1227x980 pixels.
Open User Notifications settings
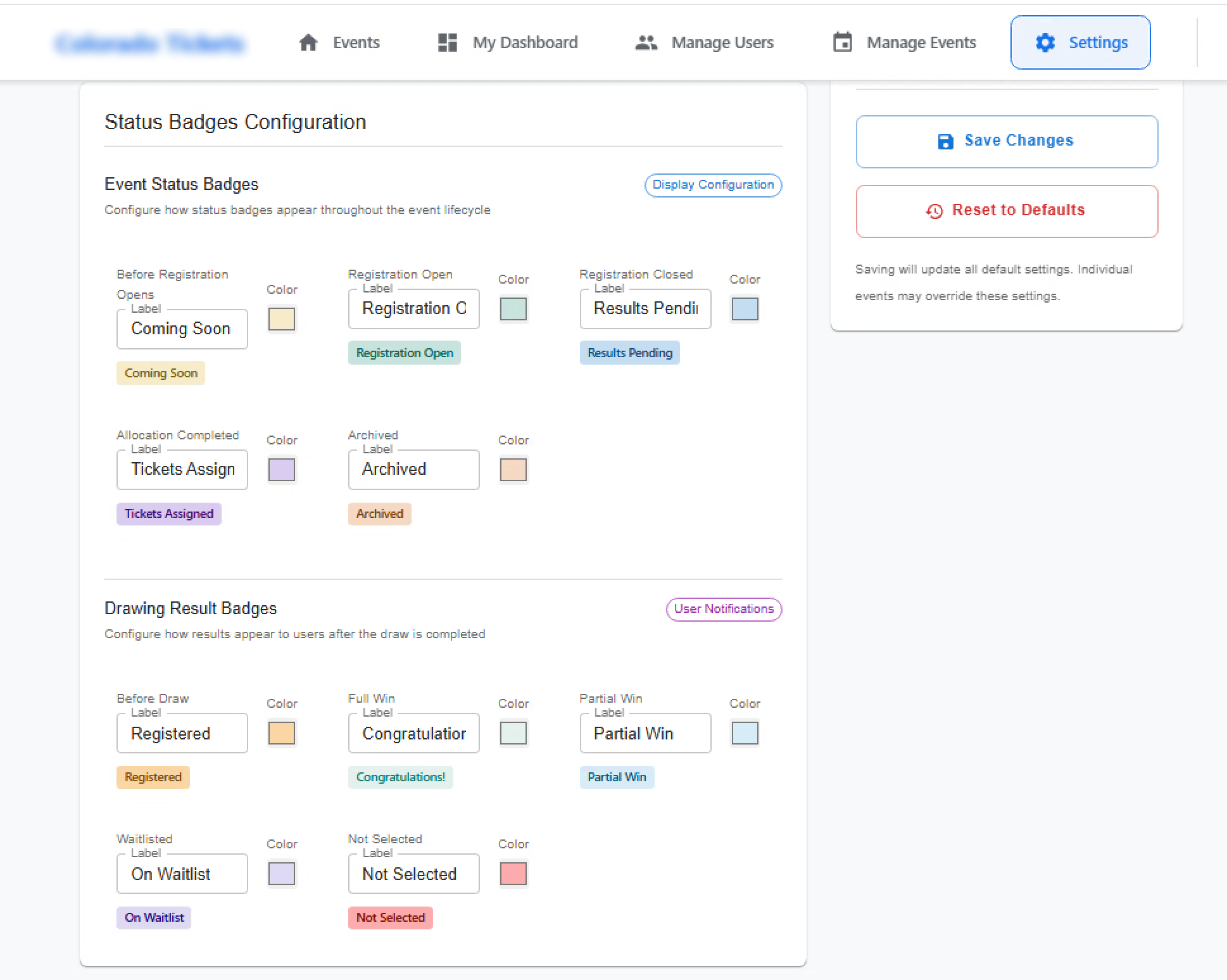click(724, 609)
